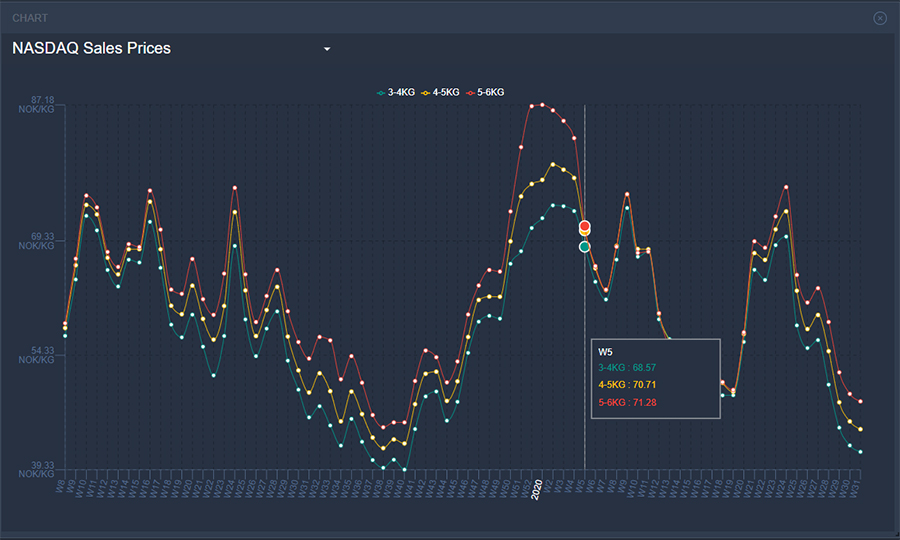Image resolution: width=900 pixels, height=540 pixels.
Task: Select lowest 3-4KG data point at W40
Action: tap(405, 469)
